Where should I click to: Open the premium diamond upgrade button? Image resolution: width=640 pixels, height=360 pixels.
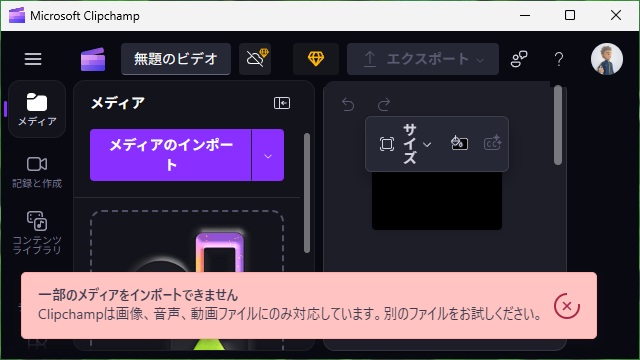tap(316, 59)
